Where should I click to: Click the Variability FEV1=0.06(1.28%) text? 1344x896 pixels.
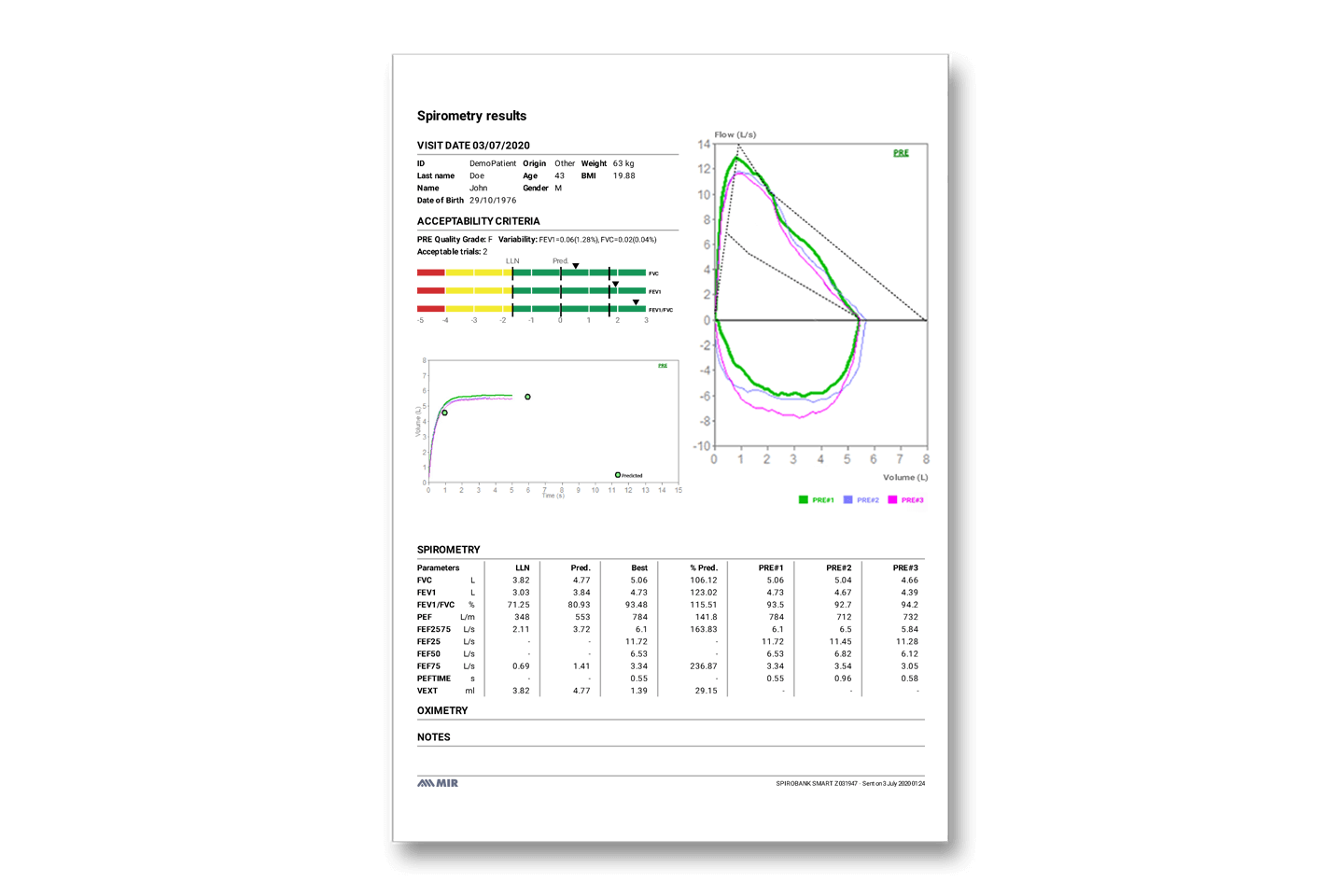[547, 240]
